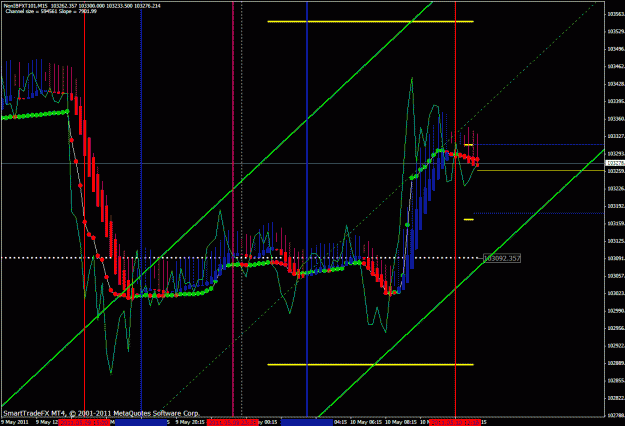Click red time label under right red line
The width and height of the screenshot is (625, 426).
click(x=455, y=422)
